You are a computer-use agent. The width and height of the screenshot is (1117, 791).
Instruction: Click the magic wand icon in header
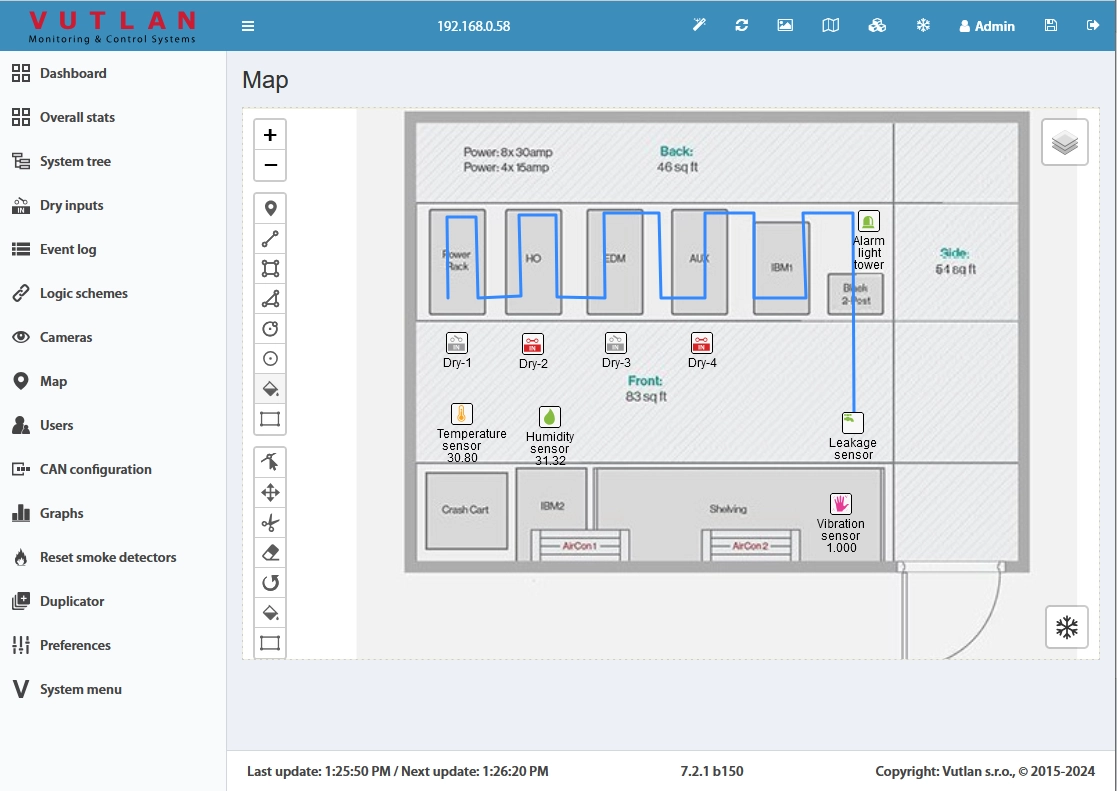[700, 26]
